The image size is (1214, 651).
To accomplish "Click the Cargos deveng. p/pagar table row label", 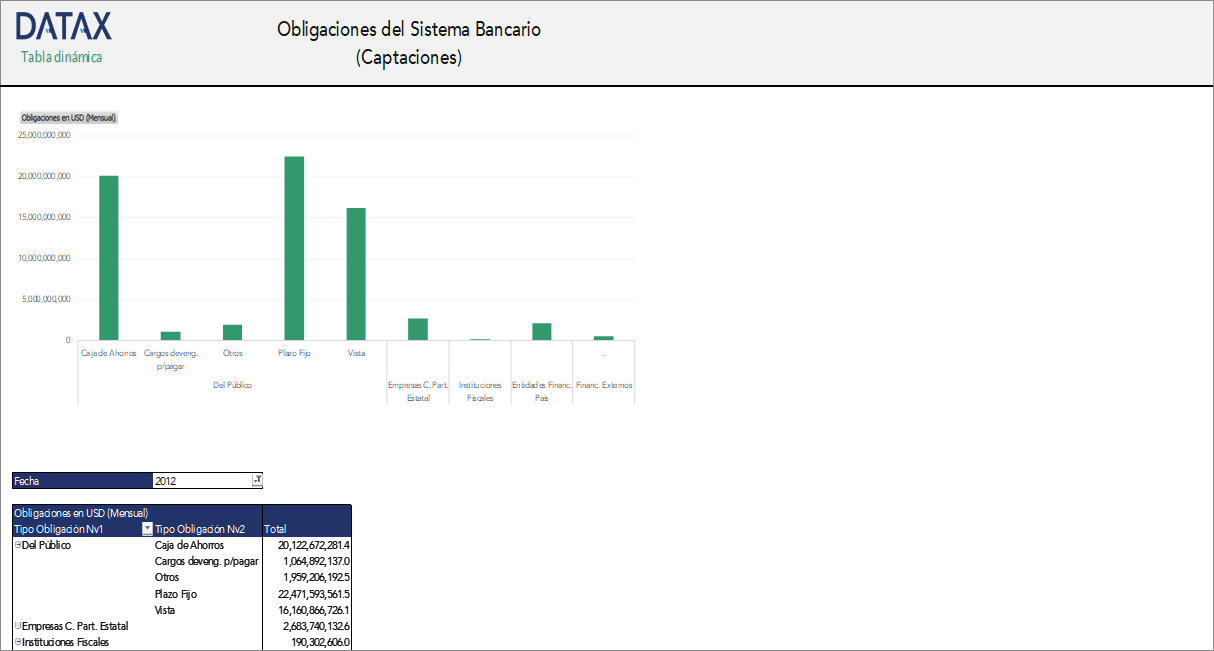I will (206, 561).
